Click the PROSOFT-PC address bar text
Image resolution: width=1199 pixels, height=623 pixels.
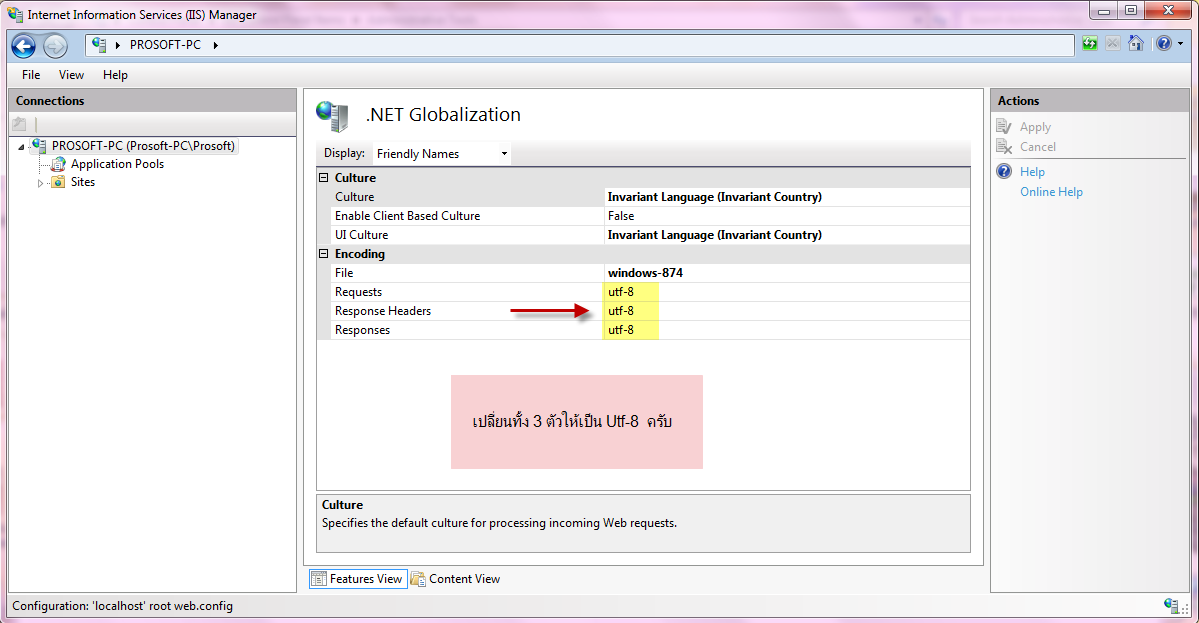click(165, 45)
